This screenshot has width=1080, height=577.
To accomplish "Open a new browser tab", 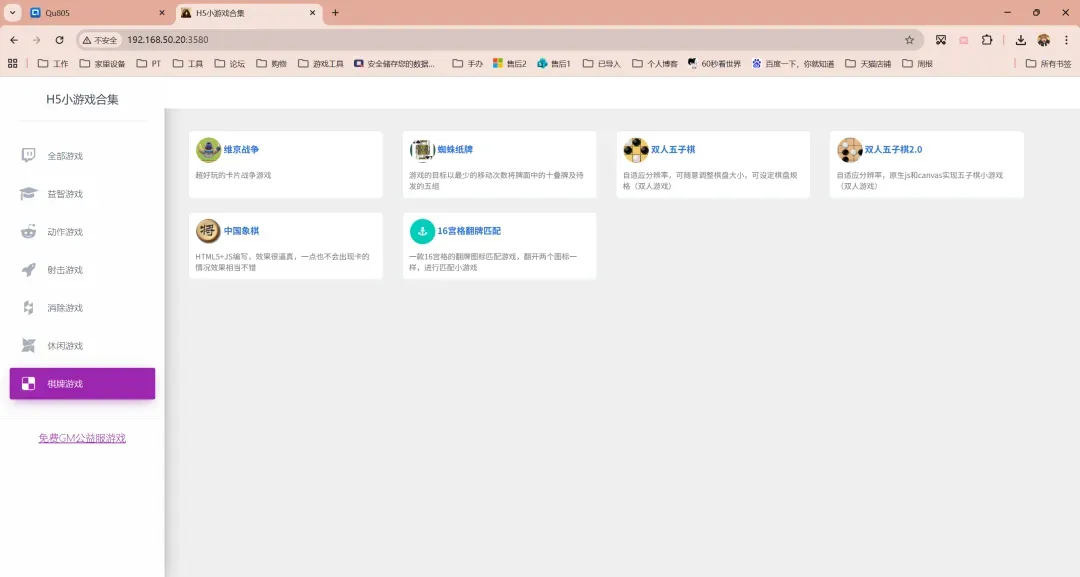I will (x=335, y=13).
